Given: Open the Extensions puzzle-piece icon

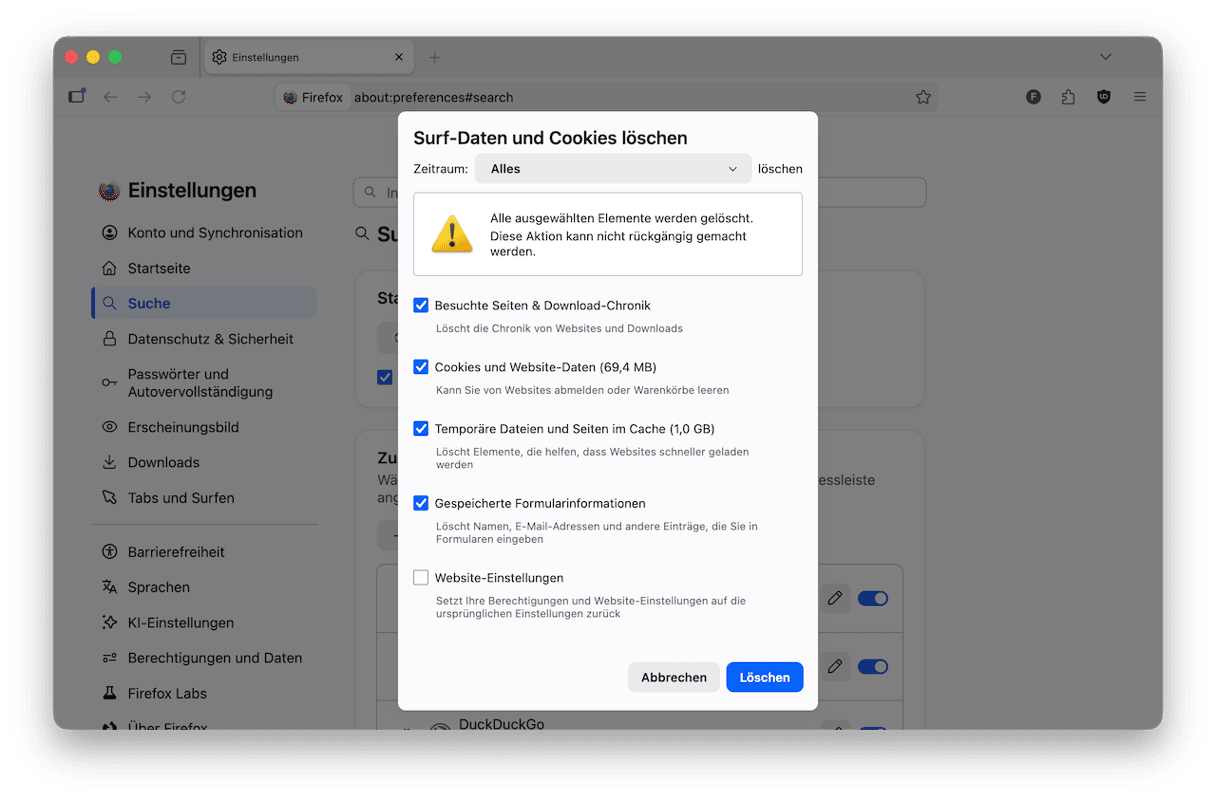Looking at the screenshot, I should [x=1068, y=97].
